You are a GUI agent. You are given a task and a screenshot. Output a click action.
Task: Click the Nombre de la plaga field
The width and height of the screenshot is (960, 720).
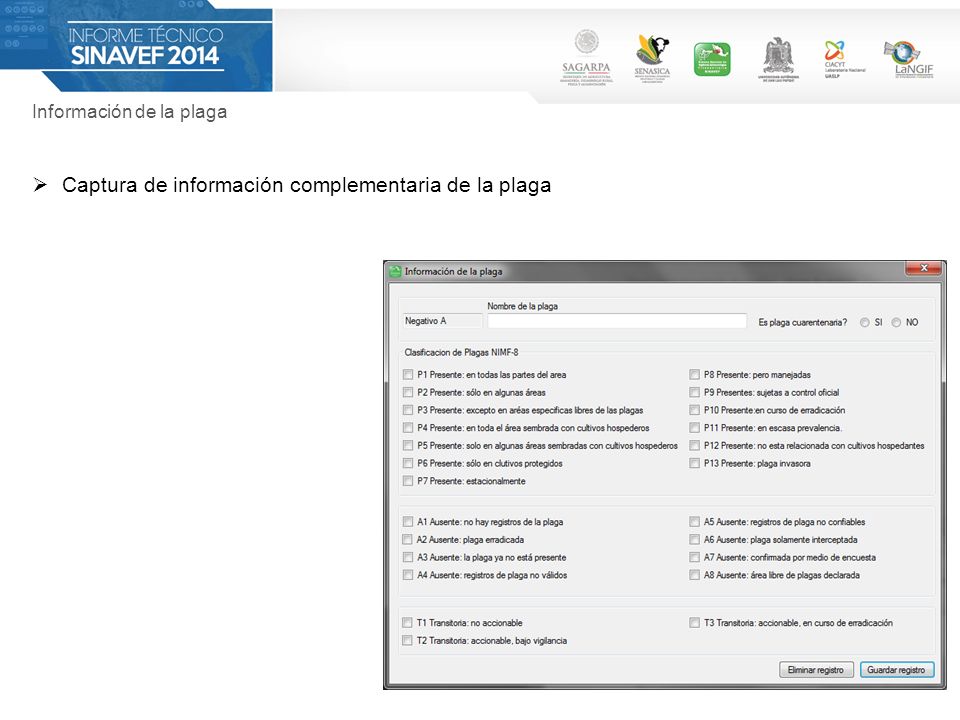point(617,321)
